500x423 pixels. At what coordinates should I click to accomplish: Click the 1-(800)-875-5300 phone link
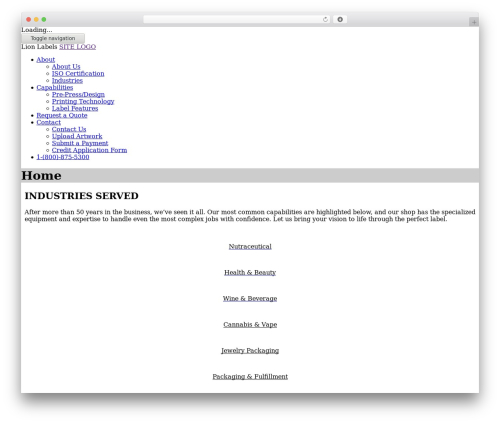point(63,157)
